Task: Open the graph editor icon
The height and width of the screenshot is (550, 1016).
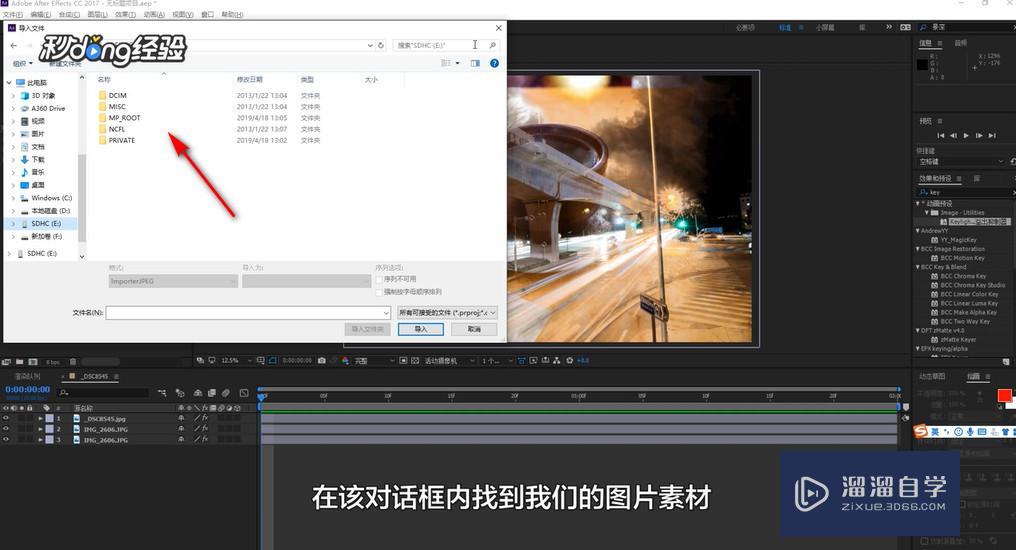Action: pos(244,393)
